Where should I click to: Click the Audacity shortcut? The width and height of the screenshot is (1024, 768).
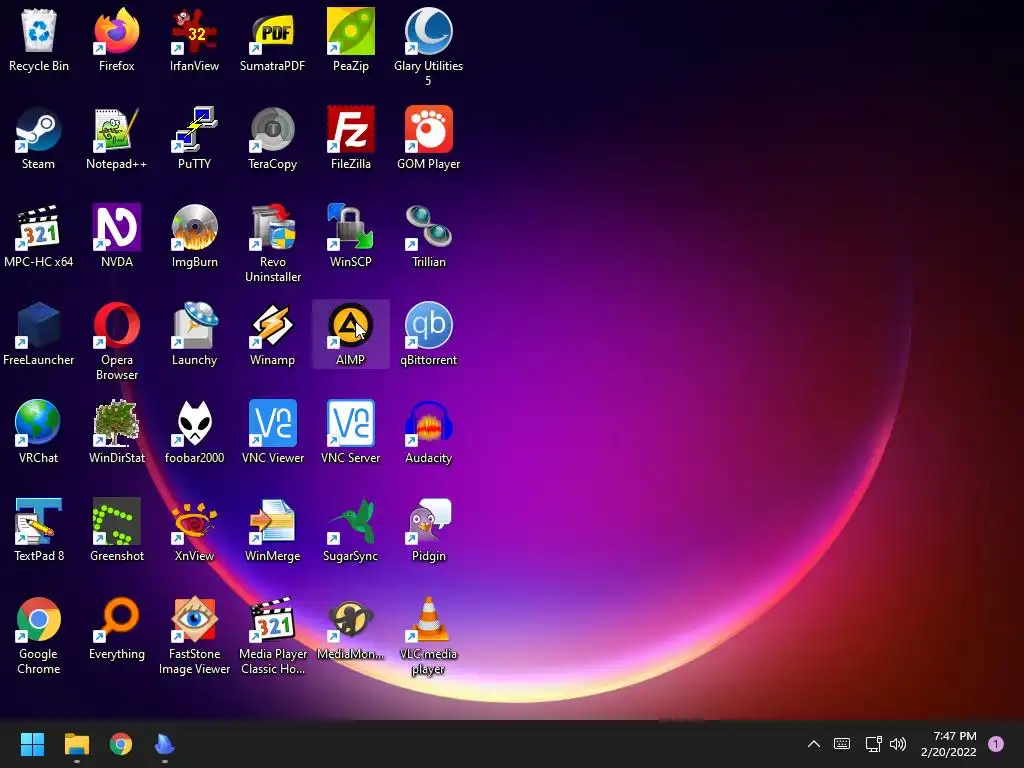click(x=428, y=423)
